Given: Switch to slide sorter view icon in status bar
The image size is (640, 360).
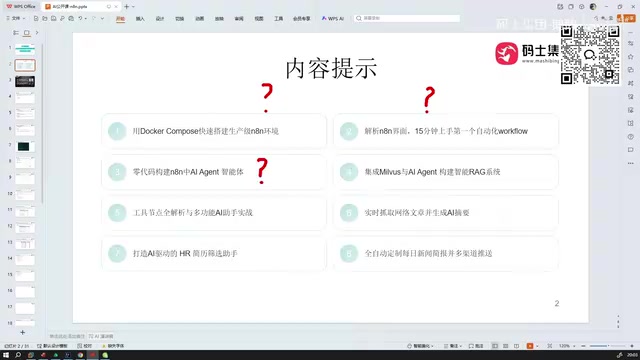Looking at the screenshot, I should coord(506,346).
